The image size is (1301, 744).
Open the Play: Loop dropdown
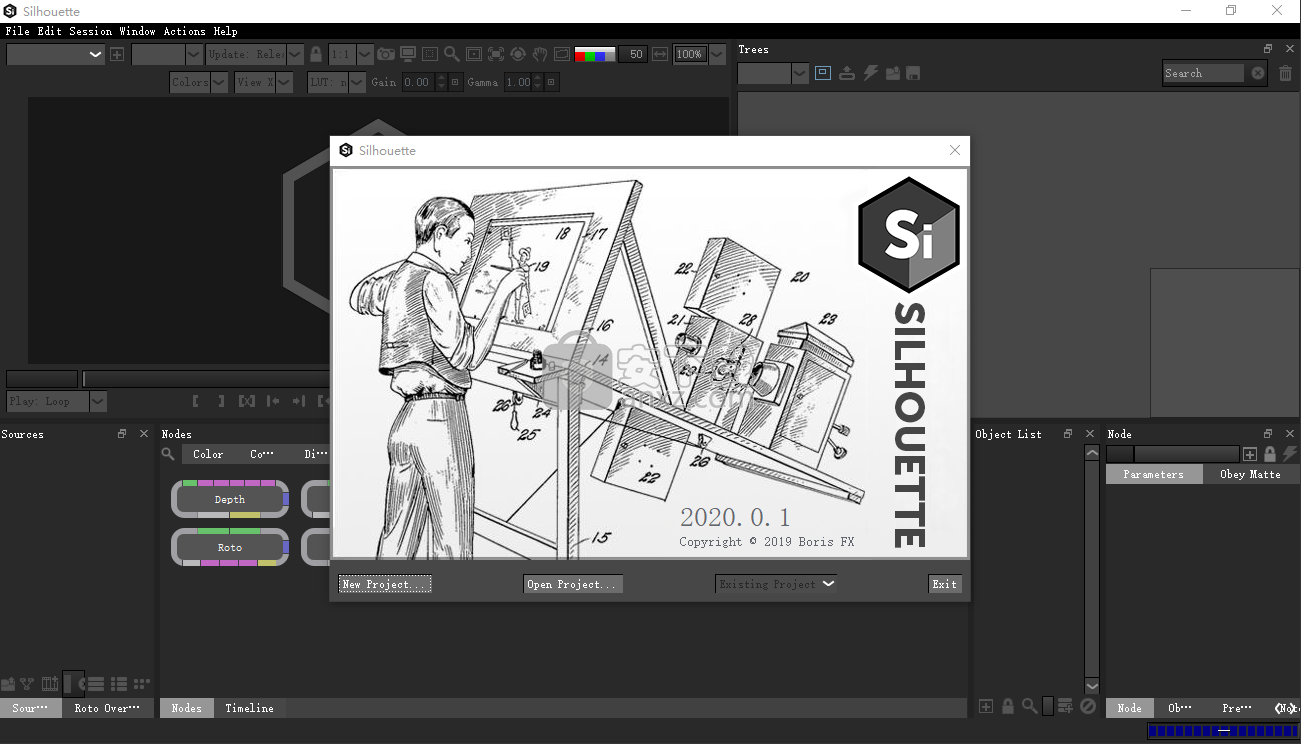[56, 401]
